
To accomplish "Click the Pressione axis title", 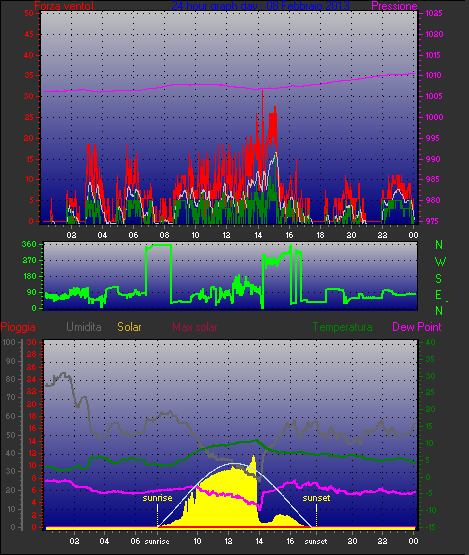I will coord(394,6).
